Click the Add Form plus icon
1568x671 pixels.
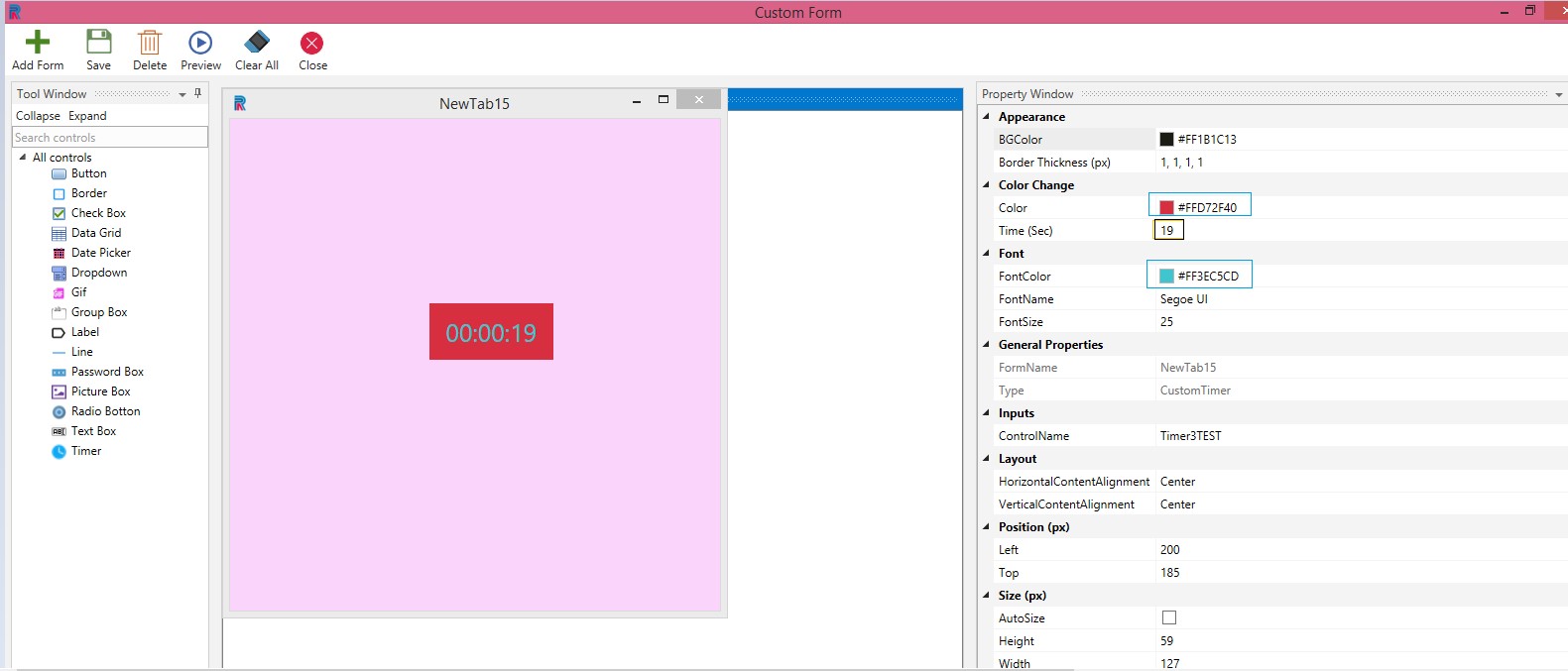click(x=37, y=43)
